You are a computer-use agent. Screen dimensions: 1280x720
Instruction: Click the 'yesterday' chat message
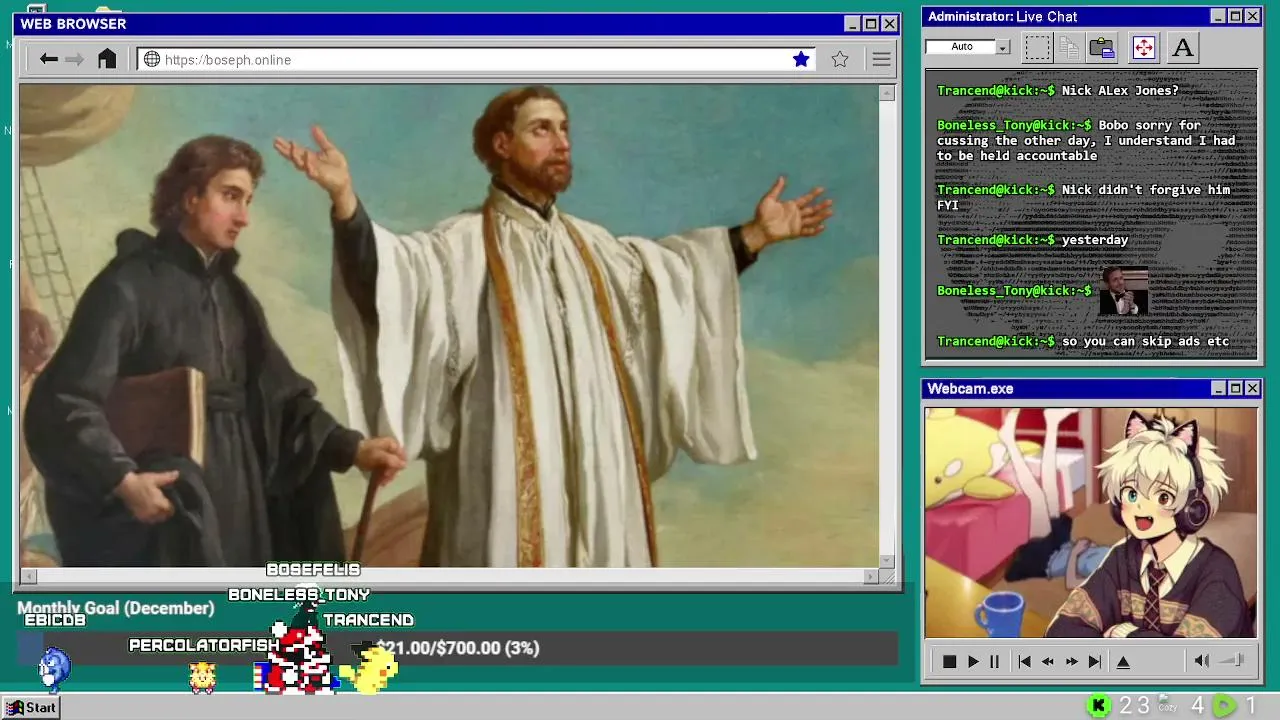pos(1095,240)
